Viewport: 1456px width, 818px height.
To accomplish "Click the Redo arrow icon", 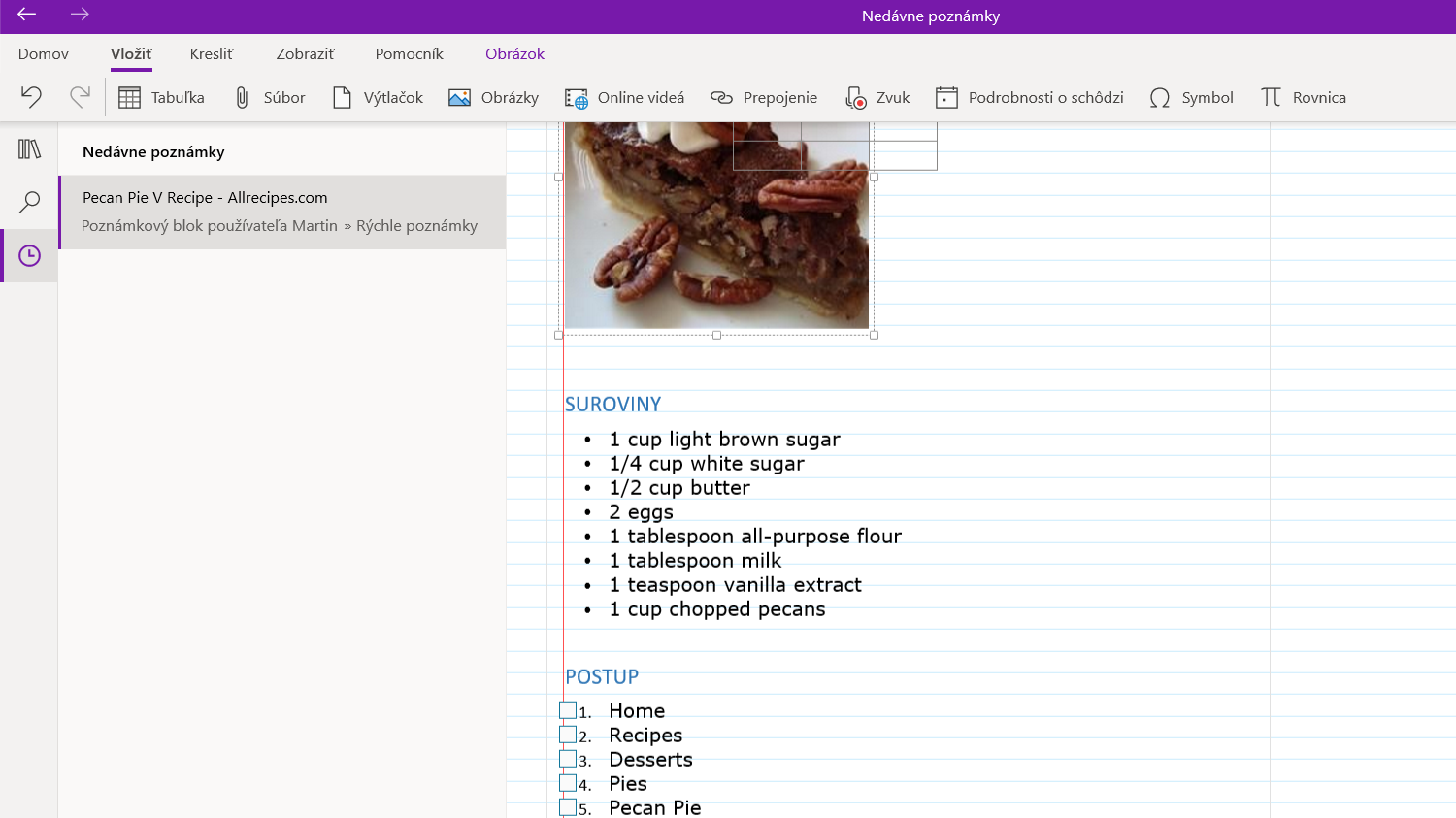I will 80,97.
